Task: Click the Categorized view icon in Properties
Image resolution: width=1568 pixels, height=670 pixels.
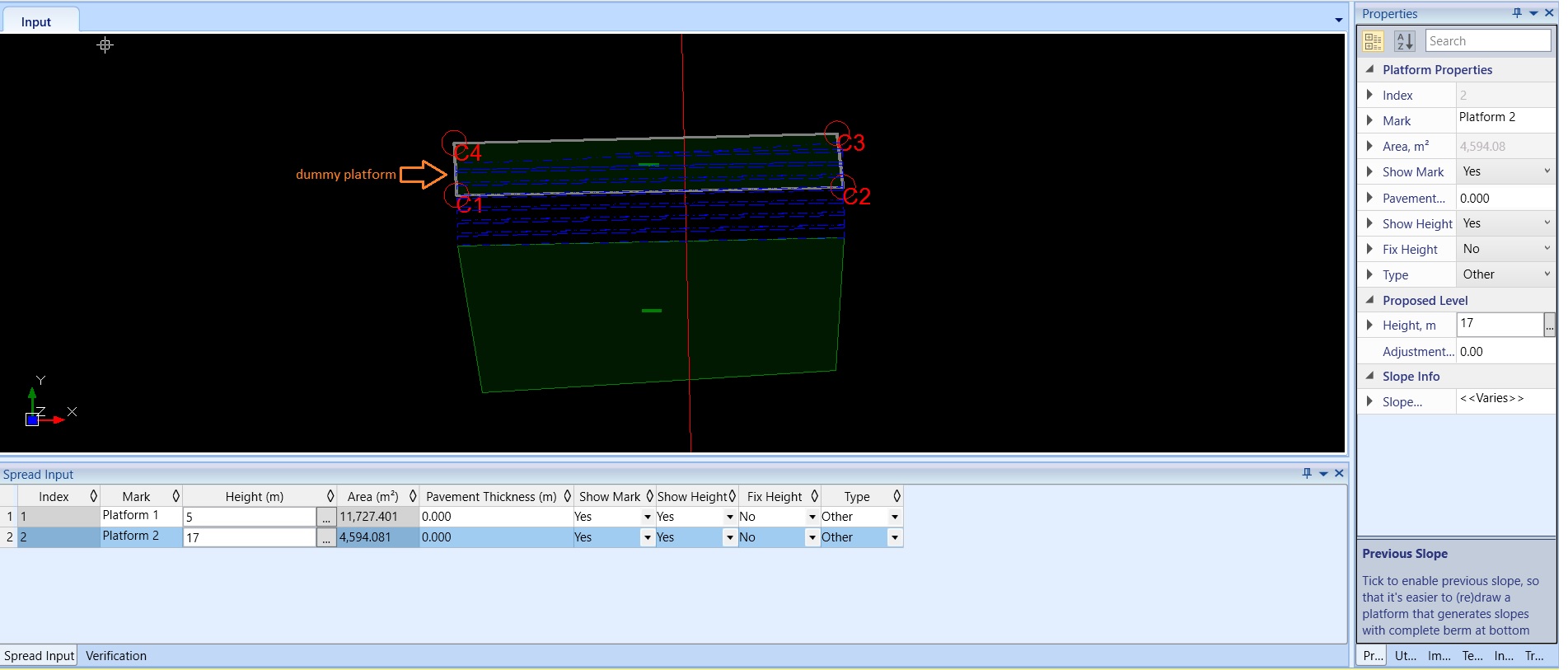Action: coord(1374,41)
